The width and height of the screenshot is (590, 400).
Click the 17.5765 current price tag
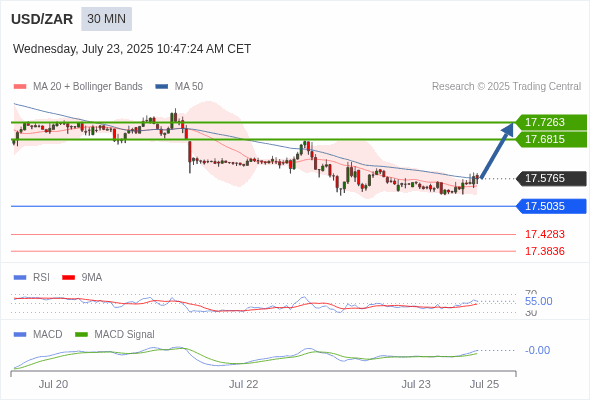551,178
